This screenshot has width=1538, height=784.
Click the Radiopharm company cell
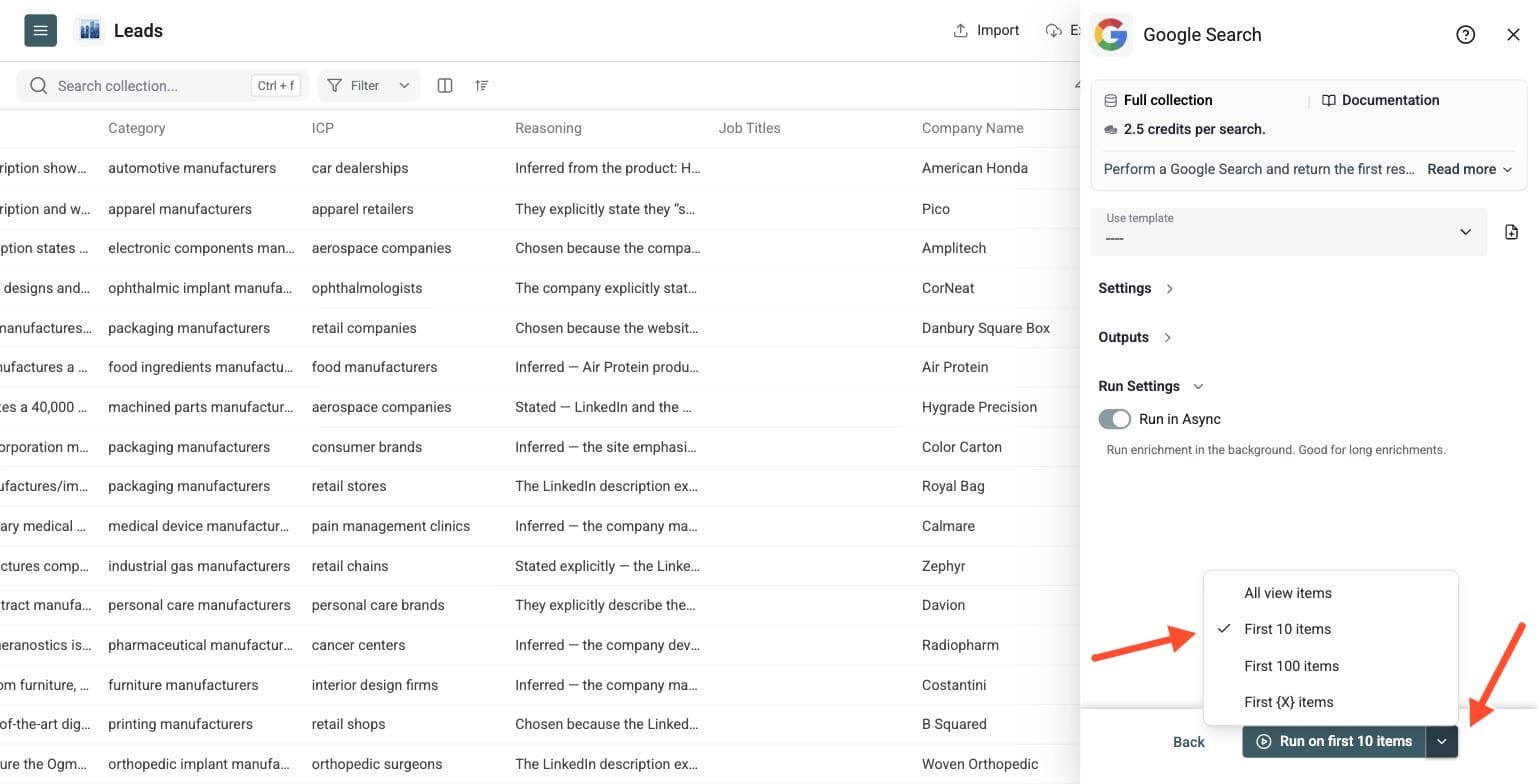click(x=960, y=645)
